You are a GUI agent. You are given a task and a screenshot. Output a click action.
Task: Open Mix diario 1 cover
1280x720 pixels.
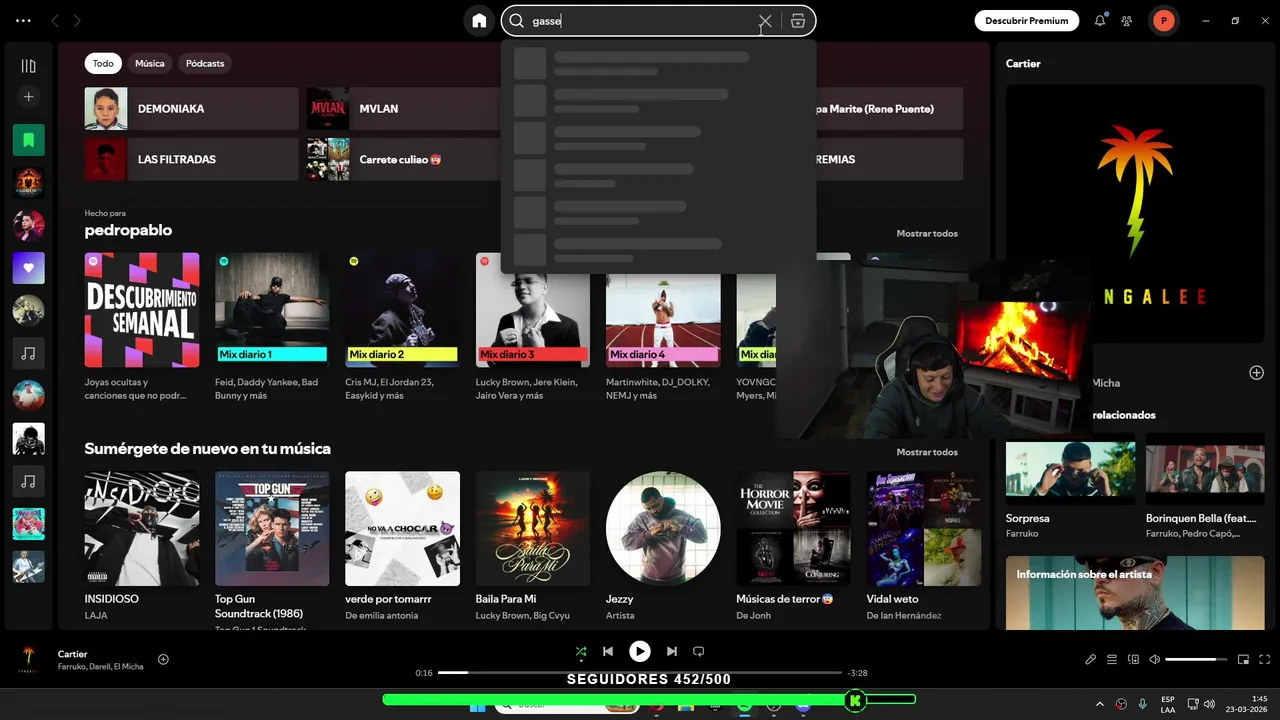272,310
